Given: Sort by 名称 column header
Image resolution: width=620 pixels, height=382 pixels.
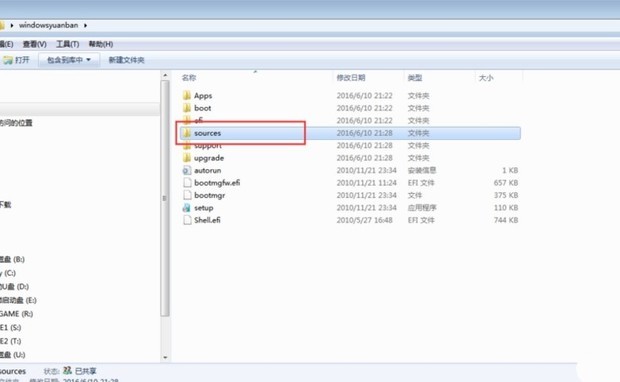Looking at the screenshot, I should pyautogui.click(x=189, y=78).
